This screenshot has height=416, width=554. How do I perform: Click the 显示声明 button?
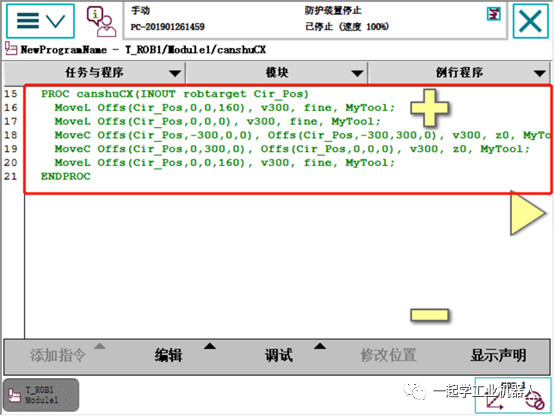[x=498, y=355]
